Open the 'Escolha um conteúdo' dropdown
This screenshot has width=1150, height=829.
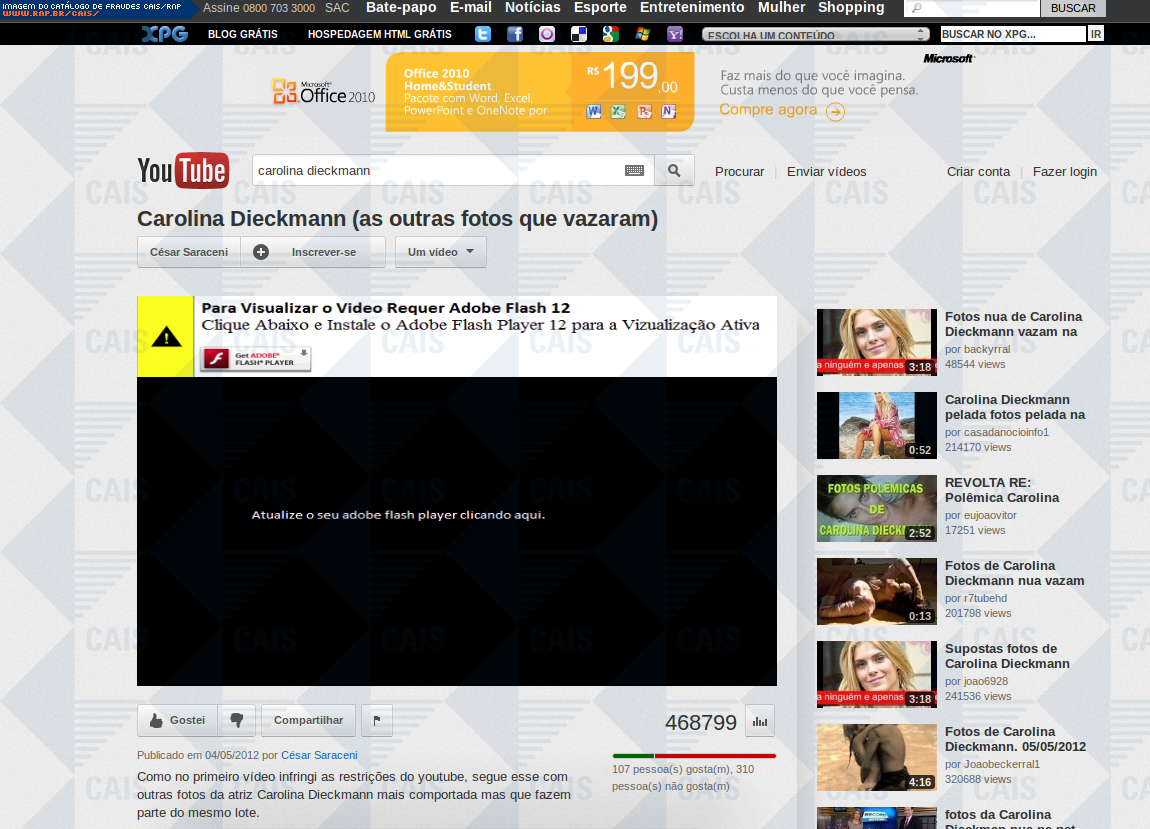[815, 35]
